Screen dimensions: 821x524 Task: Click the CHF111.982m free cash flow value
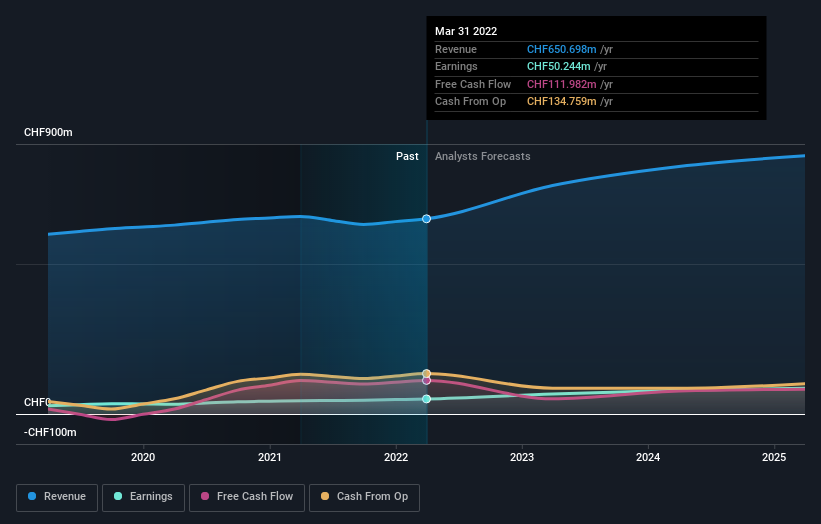[561, 84]
